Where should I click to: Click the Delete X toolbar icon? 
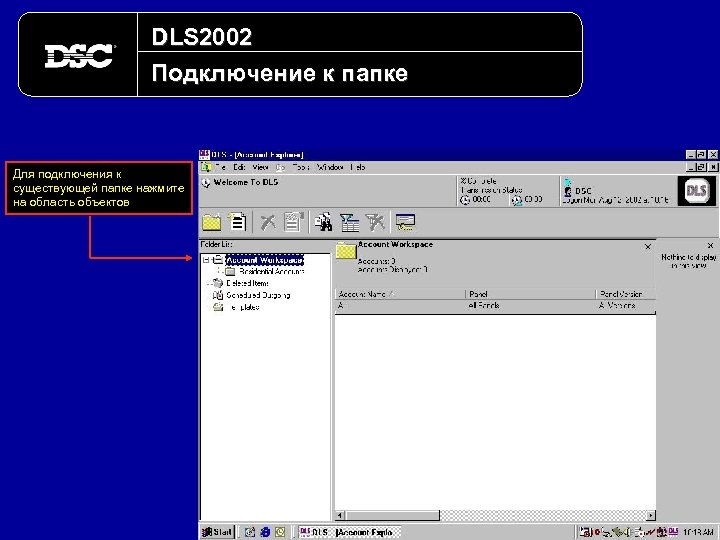pos(268,223)
